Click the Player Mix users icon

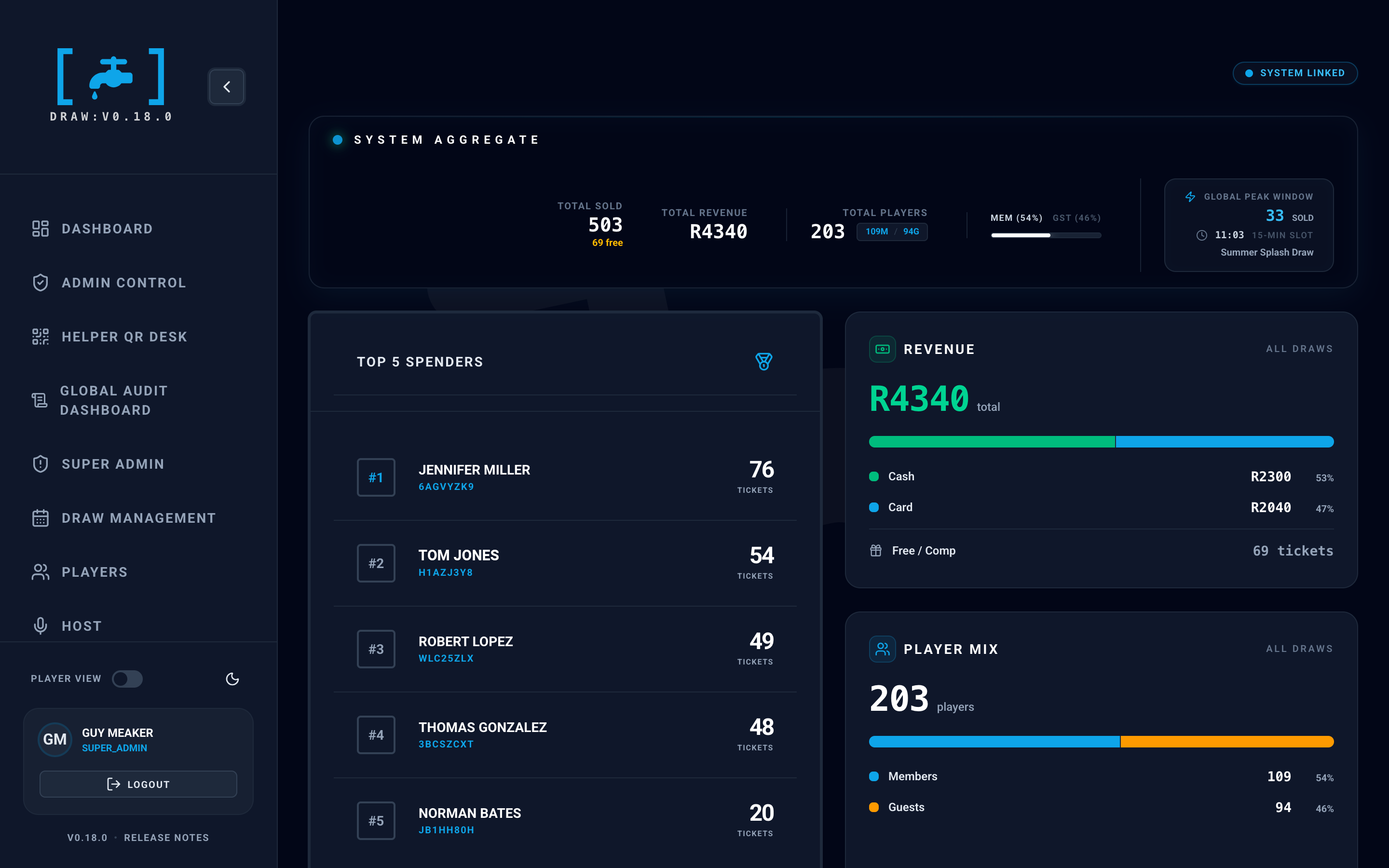pyautogui.click(x=882, y=649)
